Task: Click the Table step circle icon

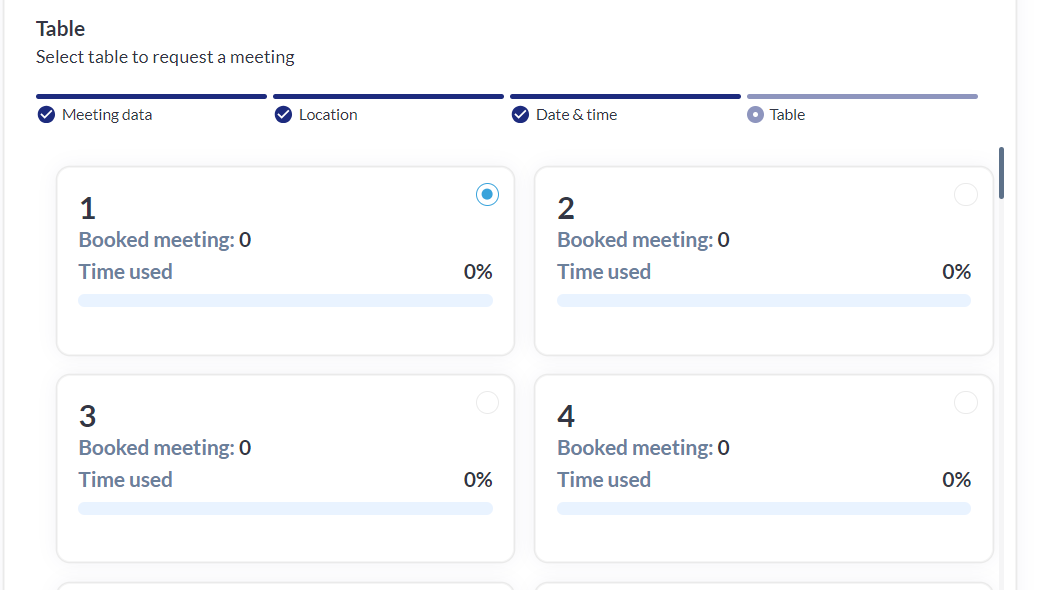Action: pos(756,115)
